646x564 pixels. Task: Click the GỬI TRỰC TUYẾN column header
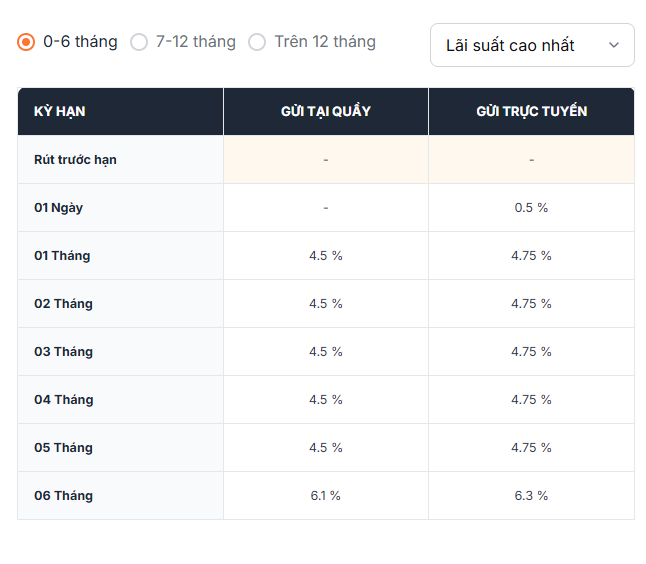coord(531,111)
